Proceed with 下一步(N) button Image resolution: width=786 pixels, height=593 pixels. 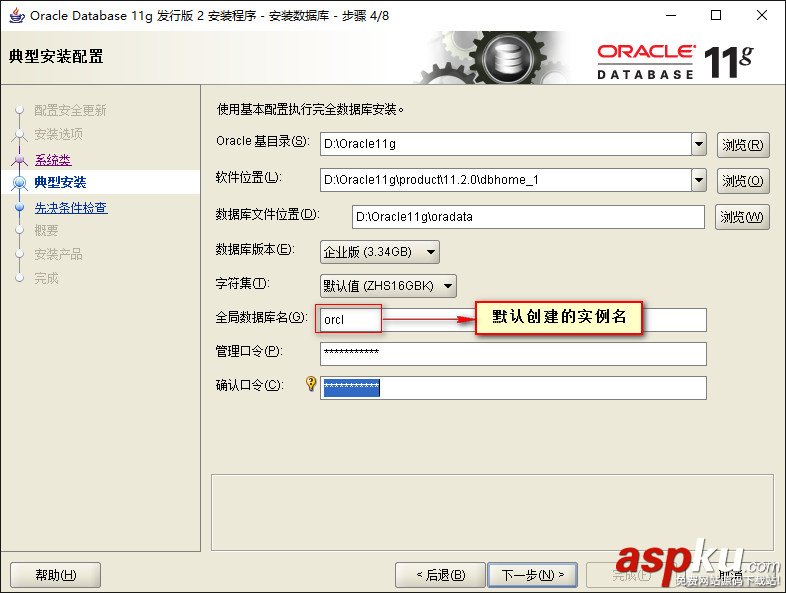coord(533,574)
